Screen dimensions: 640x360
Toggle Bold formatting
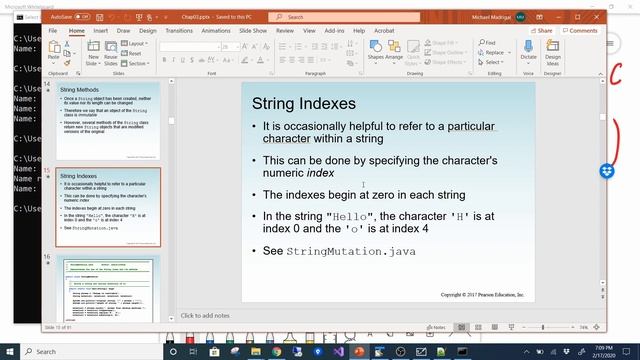tap(164, 60)
